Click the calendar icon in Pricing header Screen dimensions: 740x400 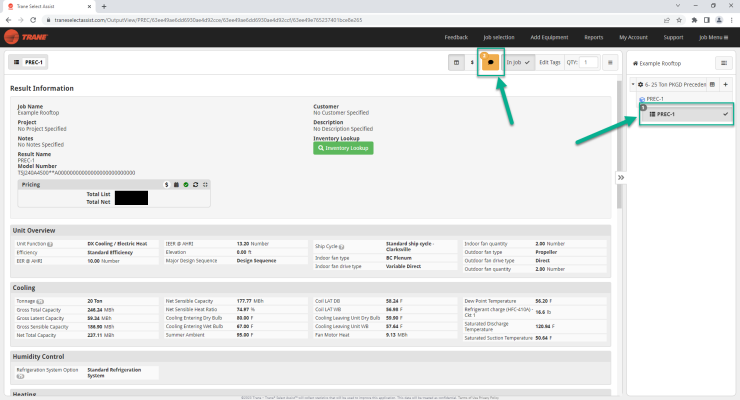point(176,184)
